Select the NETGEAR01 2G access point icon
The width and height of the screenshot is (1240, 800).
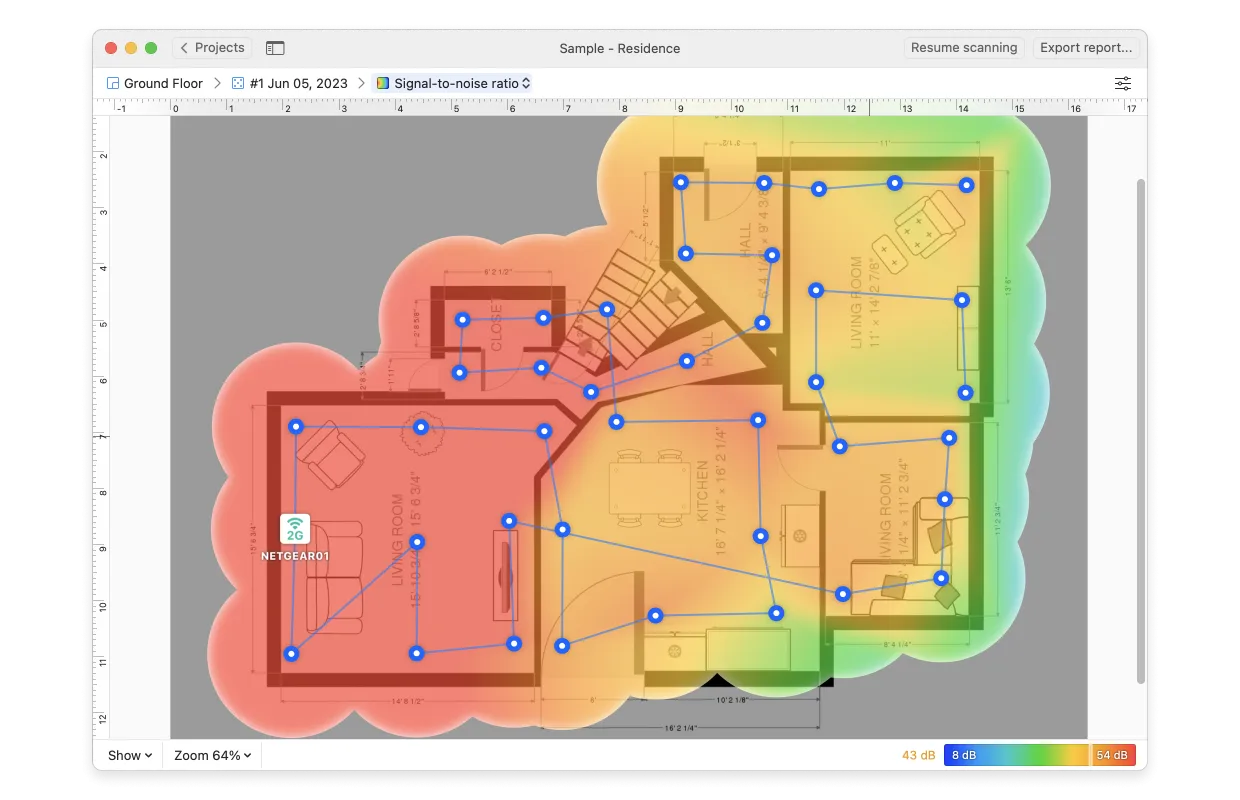[x=294, y=528]
